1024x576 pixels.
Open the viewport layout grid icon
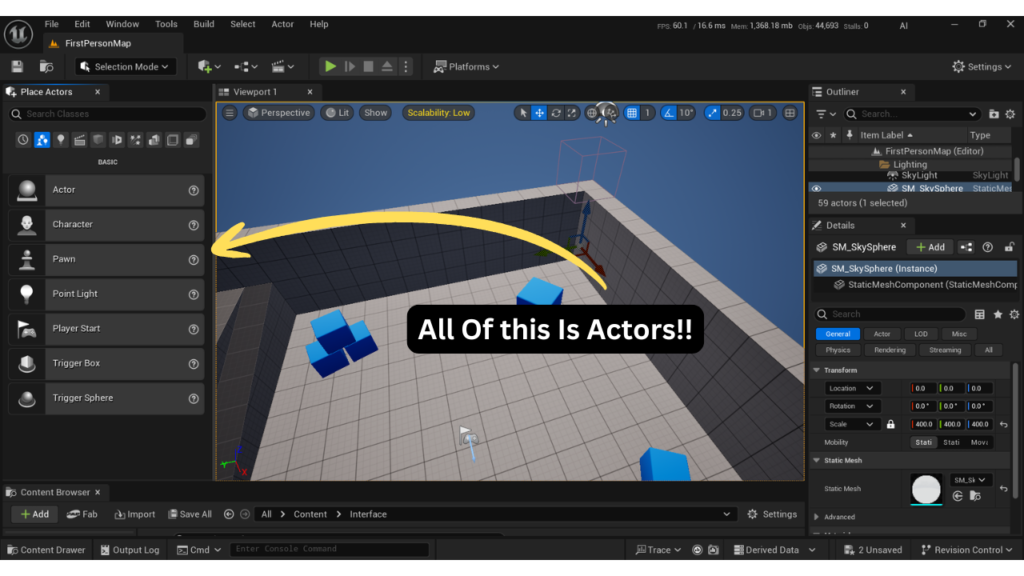click(790, 113)
